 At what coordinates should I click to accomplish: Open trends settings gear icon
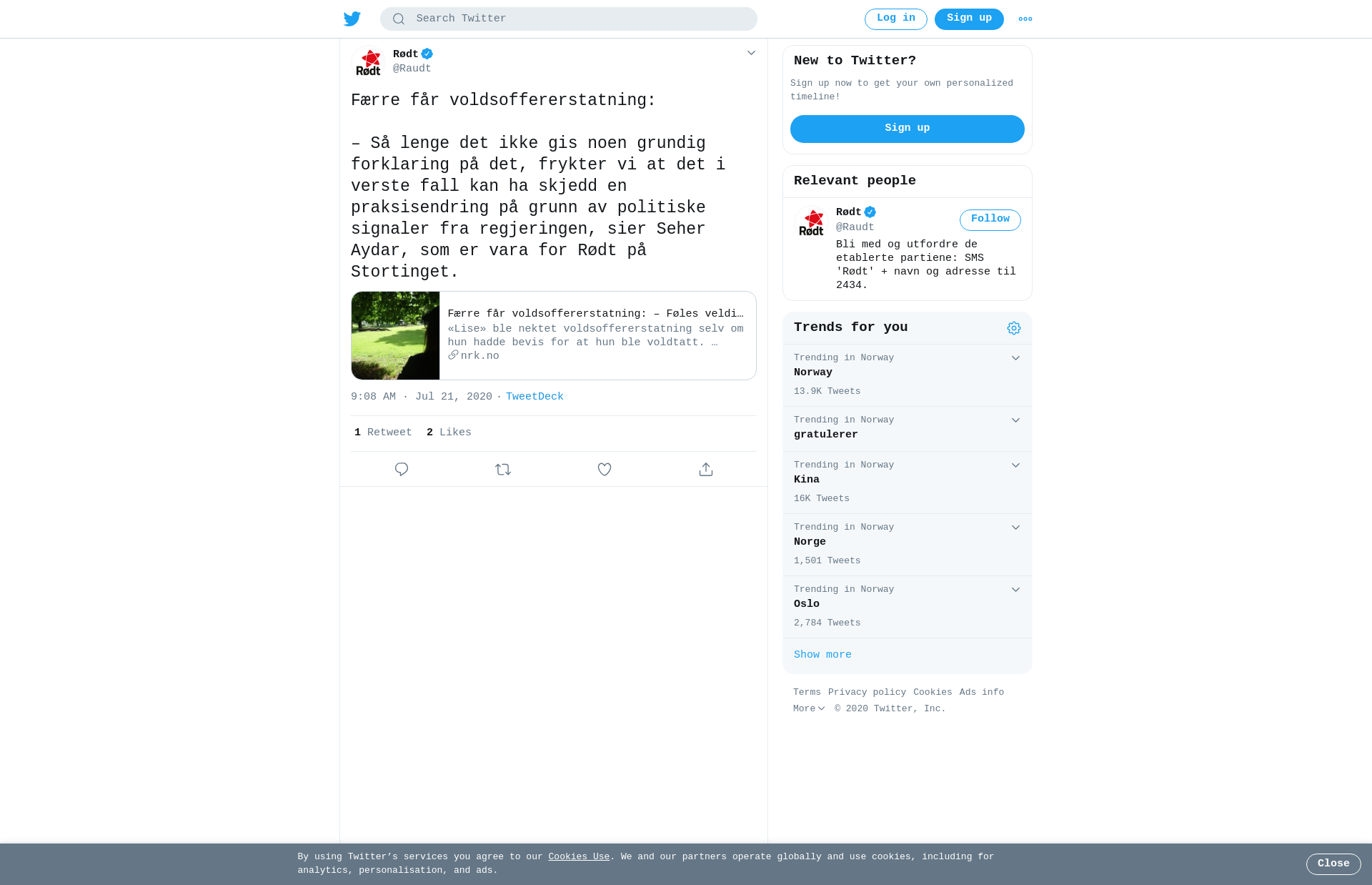pyautogui.click(x=1014, y=328)
